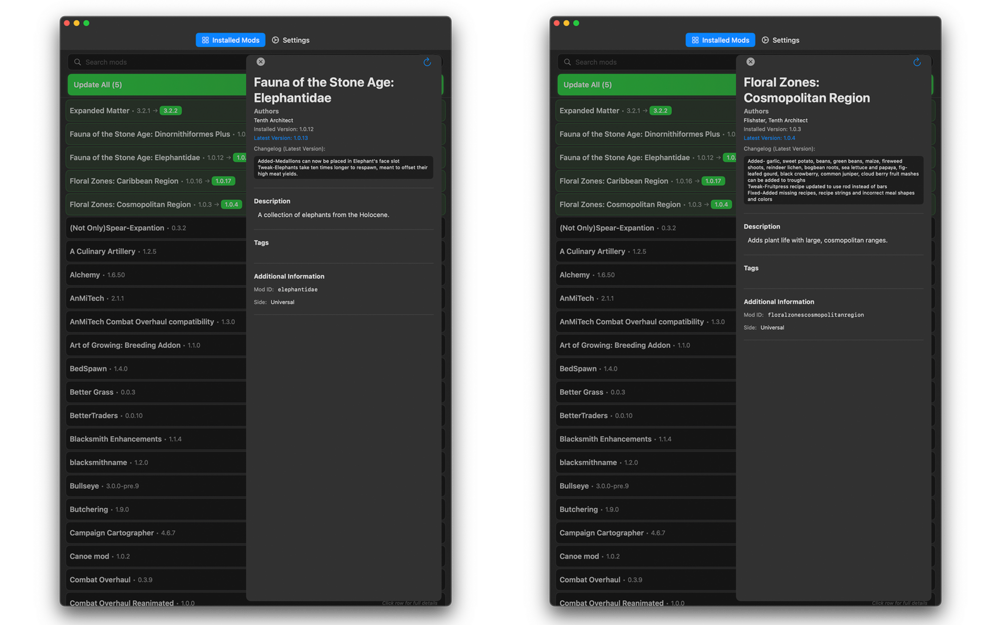Open Latest Version 1.0.13 link

281,138
